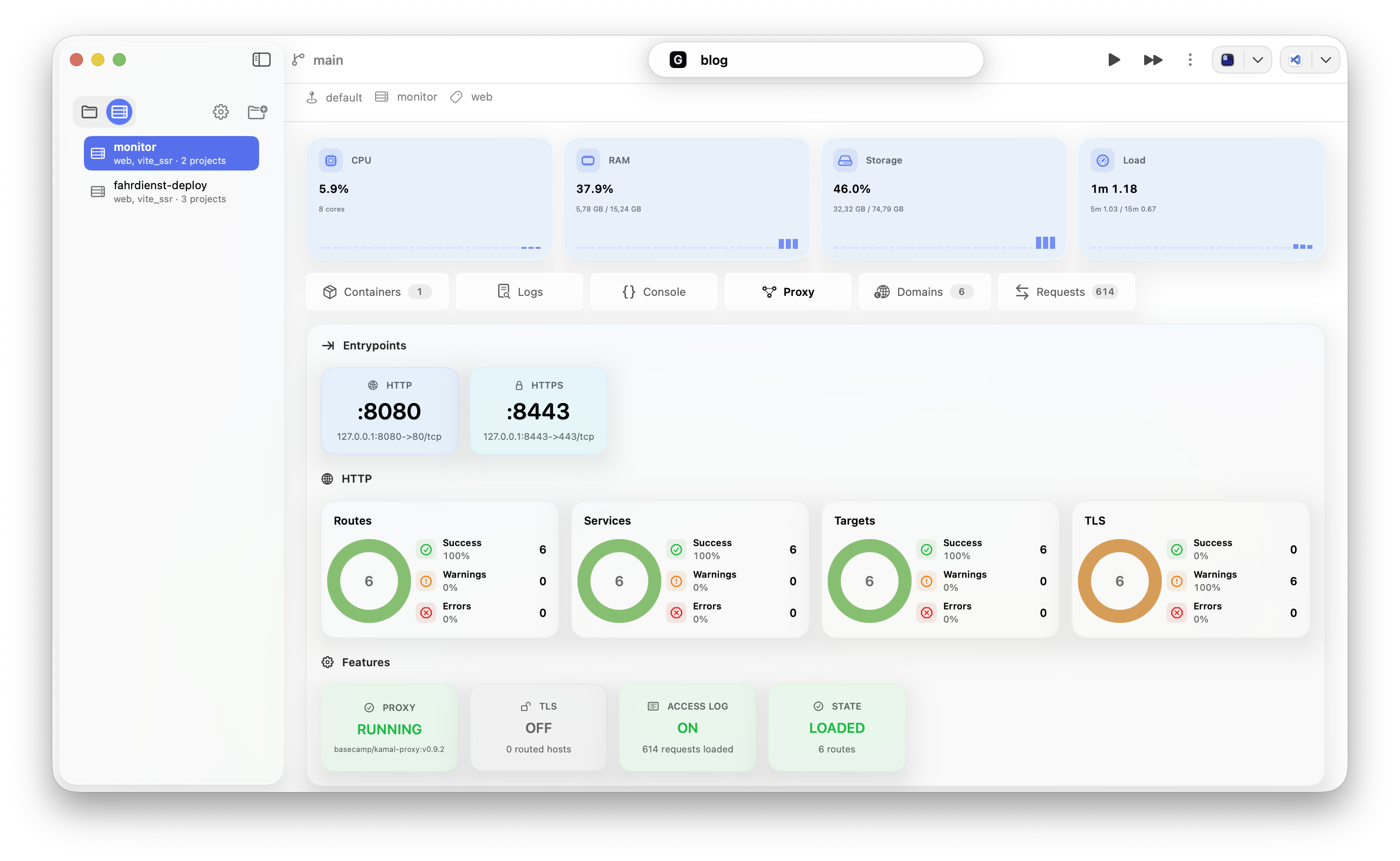Click the ACCESS LOG ON feature card
1400x861 pixels.
point(687,728)
